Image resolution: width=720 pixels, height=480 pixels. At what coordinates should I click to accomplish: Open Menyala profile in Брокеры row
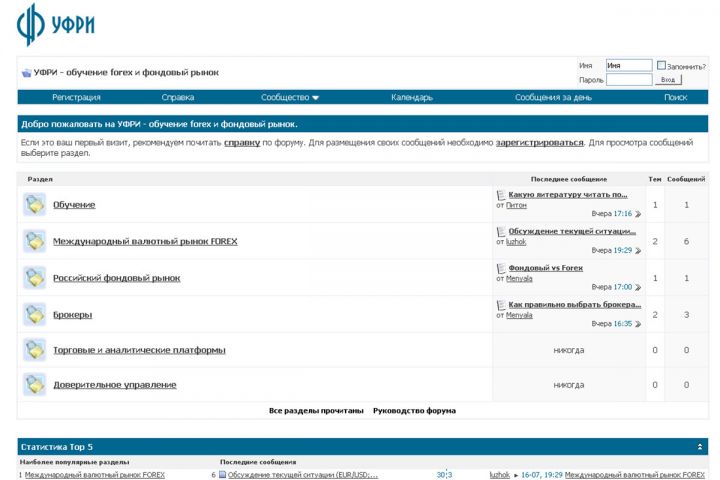pos(519,316)
